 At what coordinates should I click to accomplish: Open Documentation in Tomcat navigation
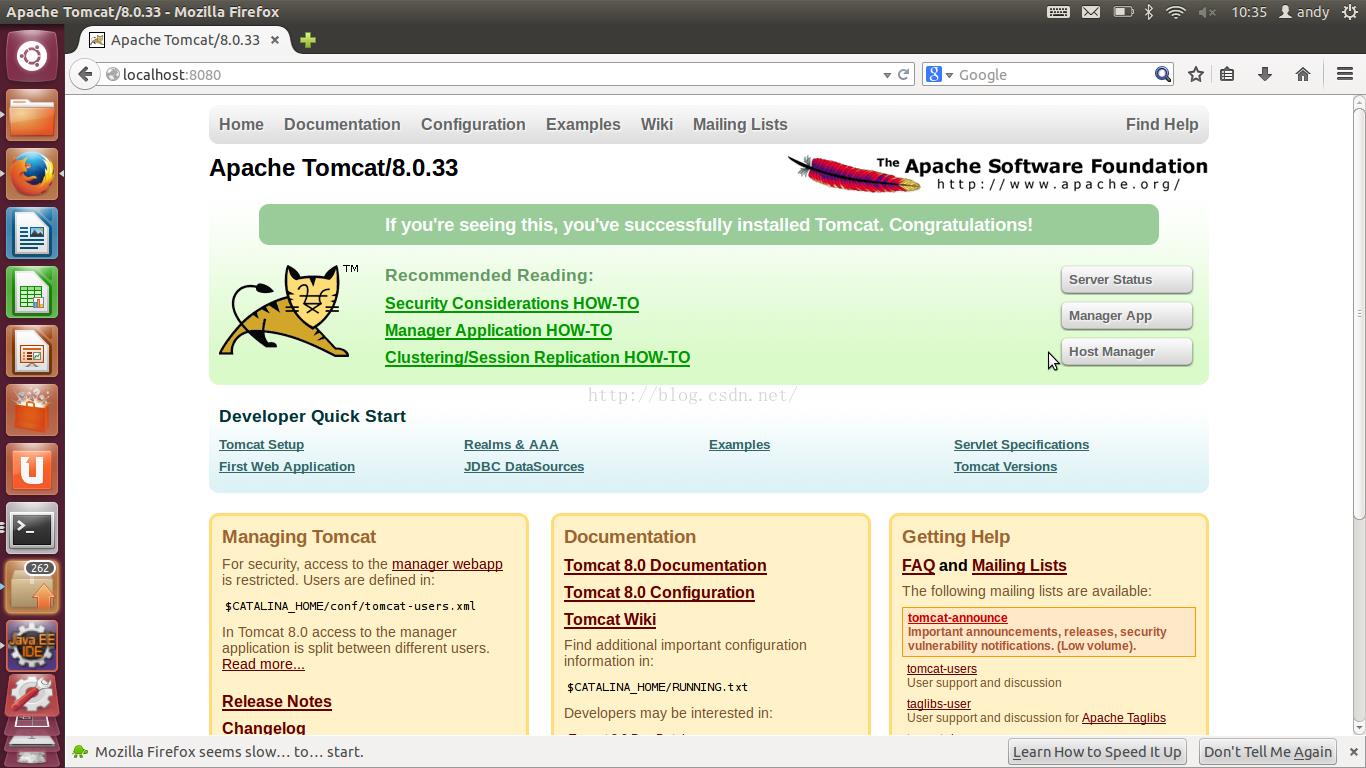[x=342, y=124]
